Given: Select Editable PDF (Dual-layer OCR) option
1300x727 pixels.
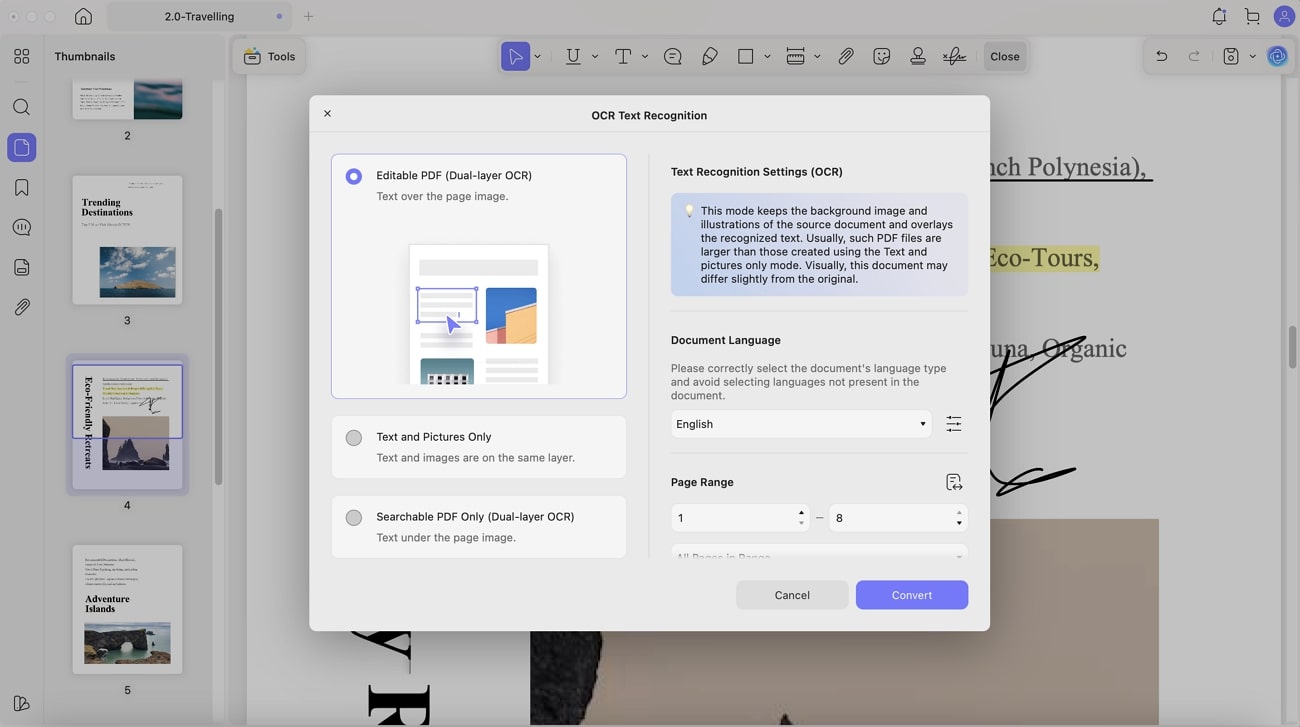Looking at the screenshot, I should (x=479, y=276).
